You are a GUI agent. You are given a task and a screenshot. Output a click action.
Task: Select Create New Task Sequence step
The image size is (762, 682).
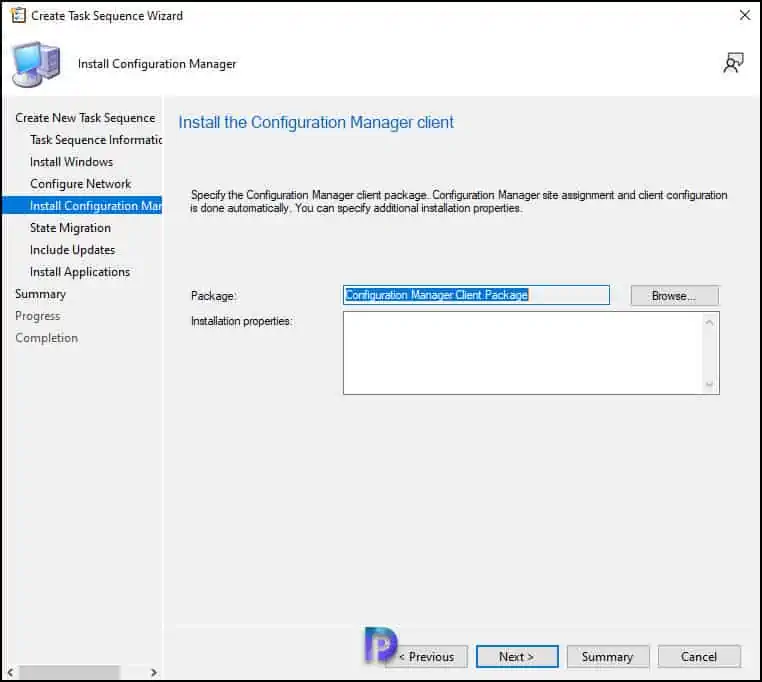85,118
